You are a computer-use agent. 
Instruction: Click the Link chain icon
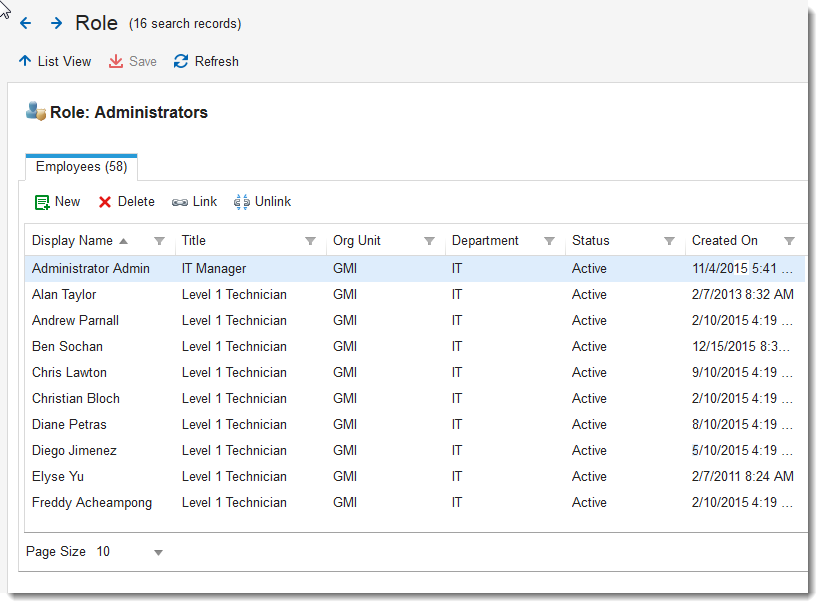[180, 202]
